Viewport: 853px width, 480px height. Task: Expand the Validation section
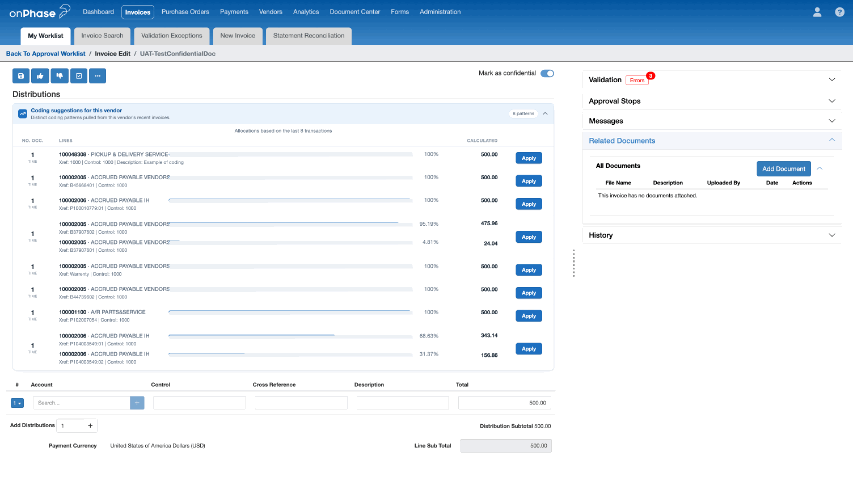point(832,79)
